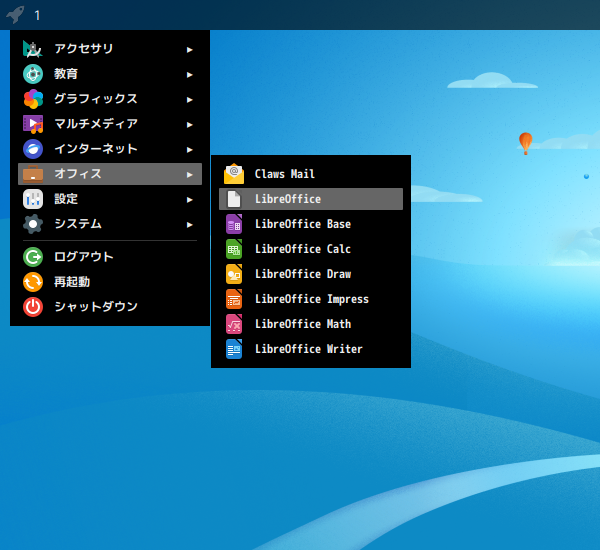Image resolution: width=600 pixels, height=550 pixels.
Task: Click workspace number 1 in top panel
Action: [x=37, y=16]
